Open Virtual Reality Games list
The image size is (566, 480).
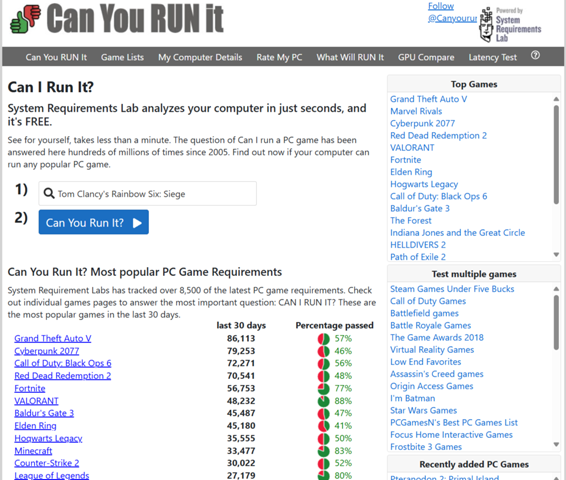point(432,350)
